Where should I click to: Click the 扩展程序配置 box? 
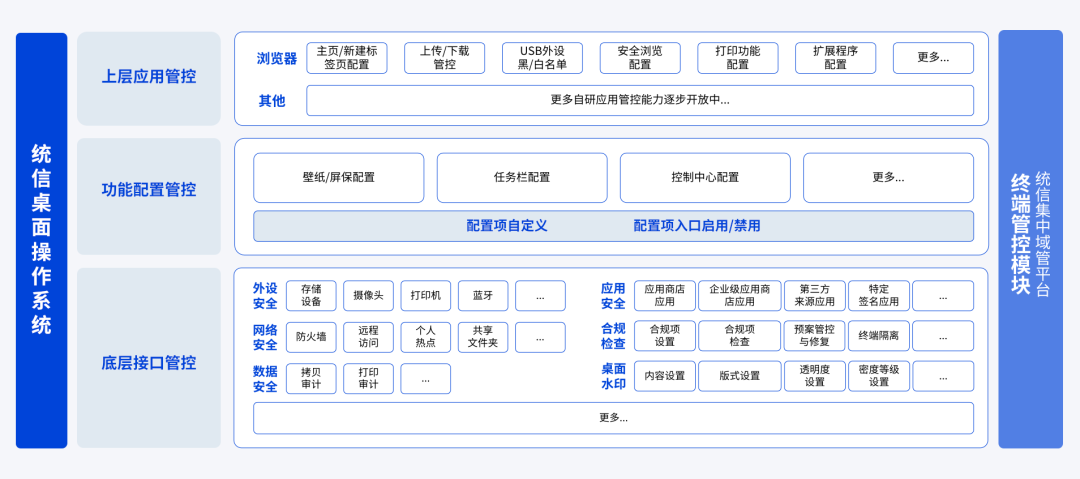coord(835,58)
